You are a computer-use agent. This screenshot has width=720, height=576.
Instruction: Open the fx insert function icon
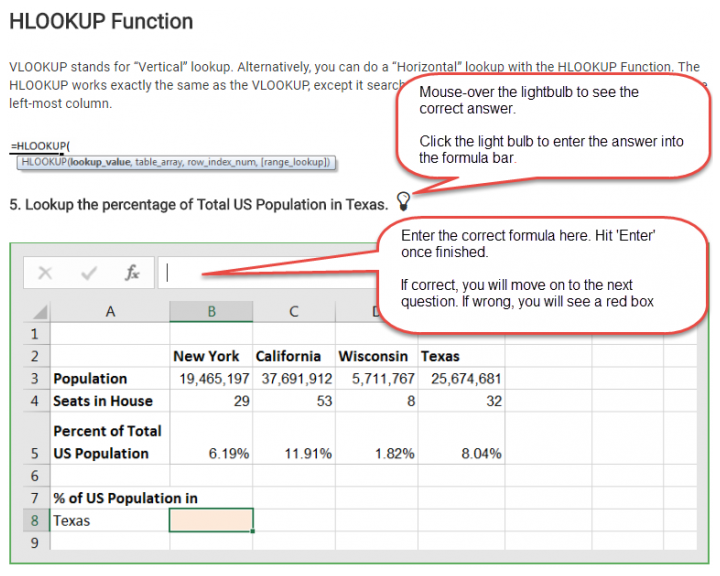(132, 272)
